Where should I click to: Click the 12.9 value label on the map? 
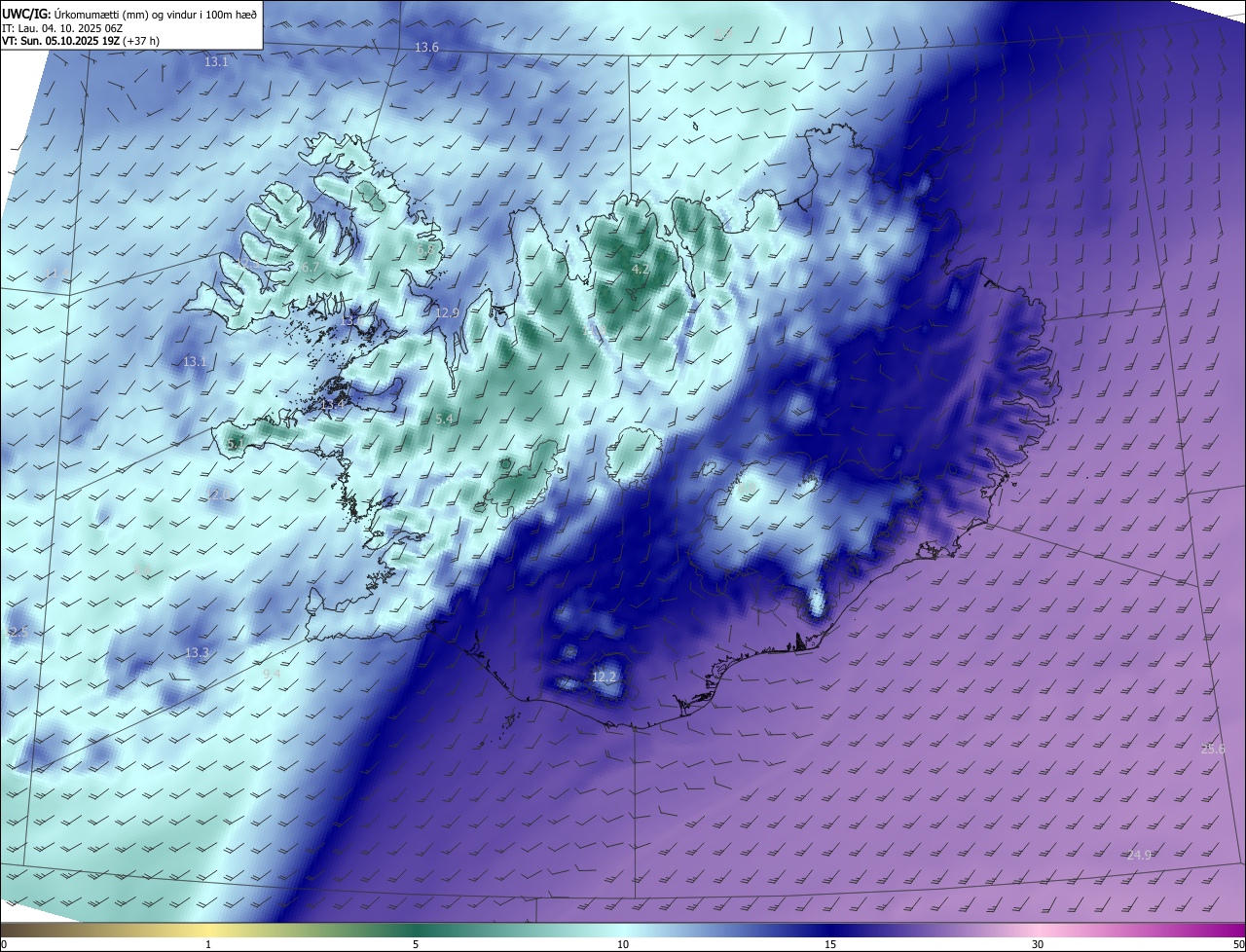pyautogui.click(x=447, y=312)
